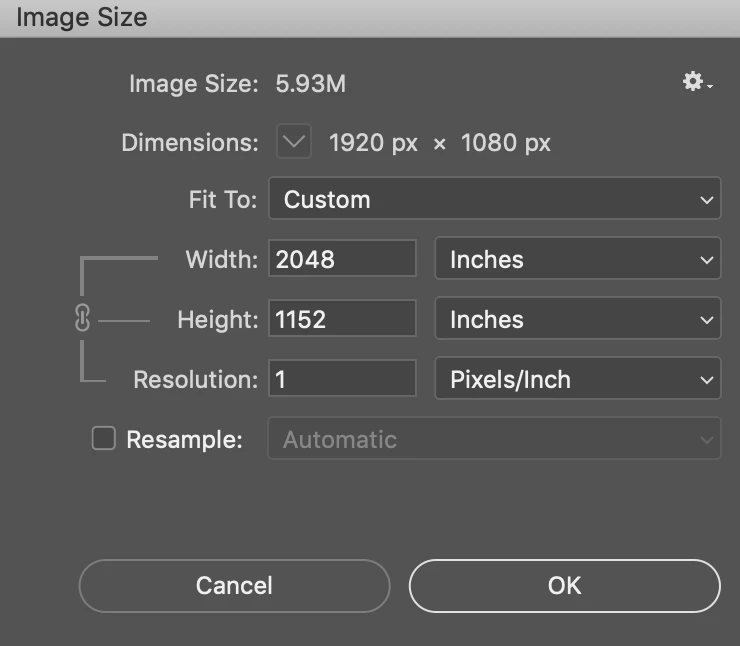740x646 pixels.
Task: Toggle the constrain proportions chain link
Action: 83,320
